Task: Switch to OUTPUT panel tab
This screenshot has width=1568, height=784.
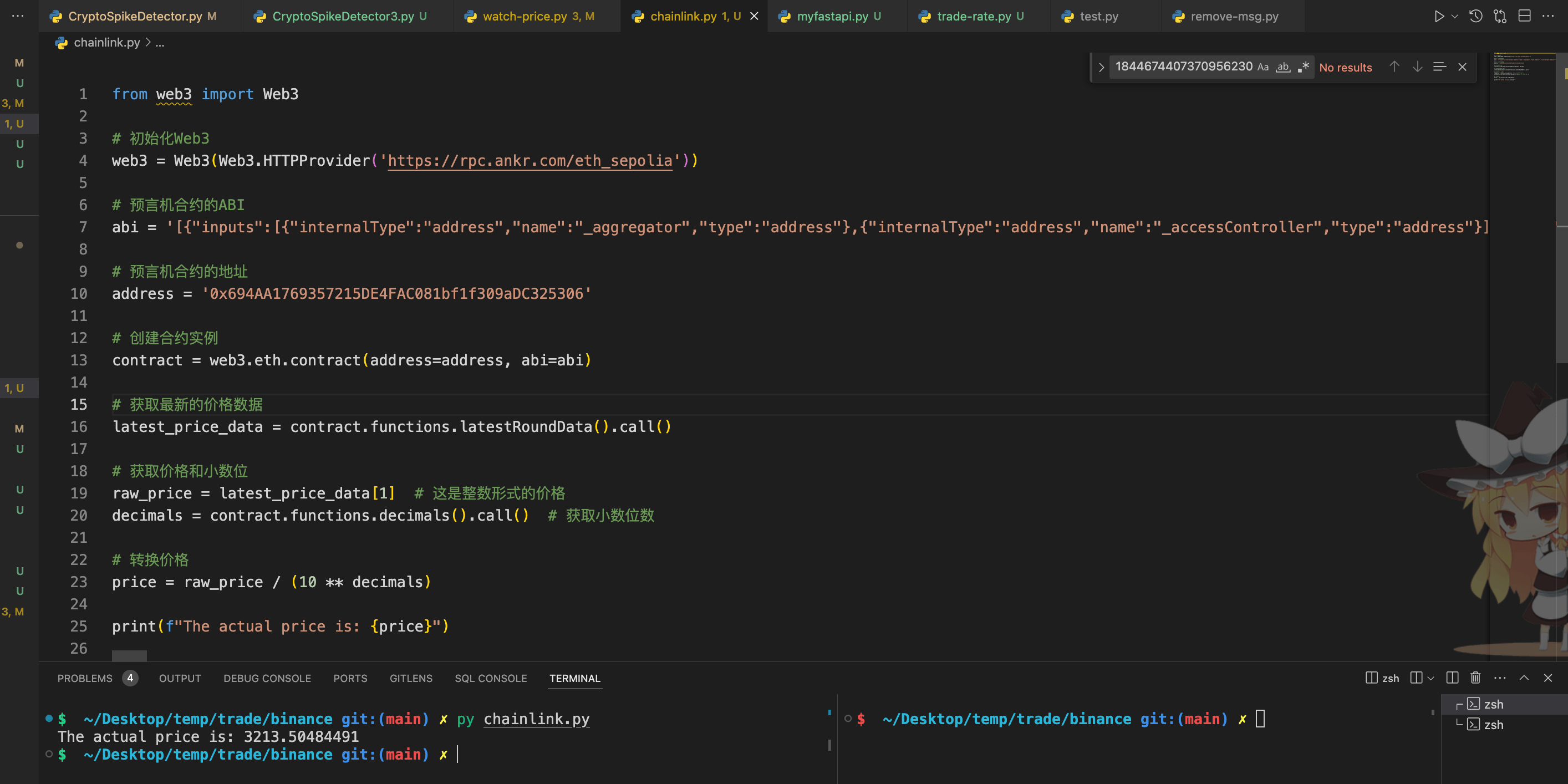Action: 180,678
